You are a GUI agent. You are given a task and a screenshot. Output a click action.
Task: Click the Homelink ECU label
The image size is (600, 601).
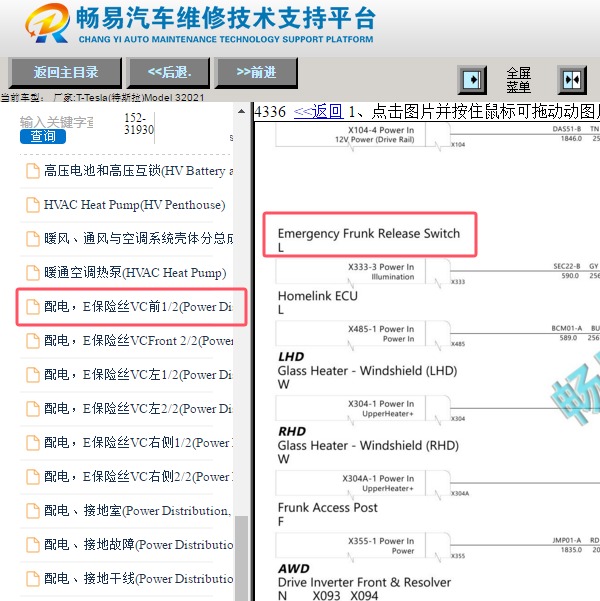click(x=318, y=296)
